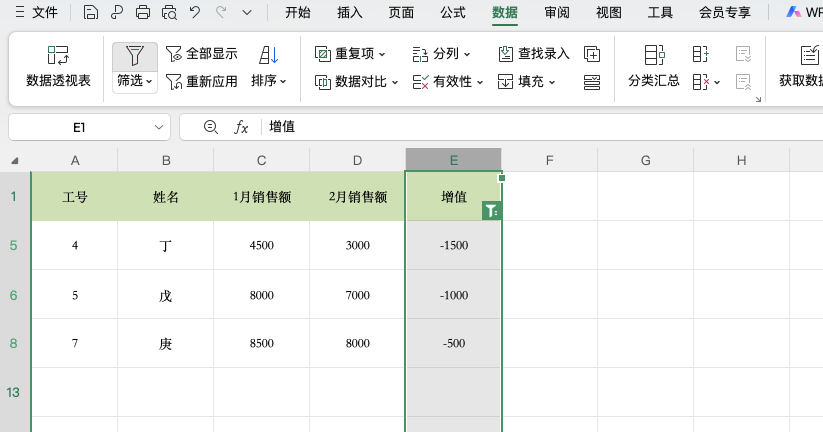The width and height of the screenshot is (823, 432).
Task: Expand the name box dropdown arrow
Action: pyautogui.click(x=159, y=128)
